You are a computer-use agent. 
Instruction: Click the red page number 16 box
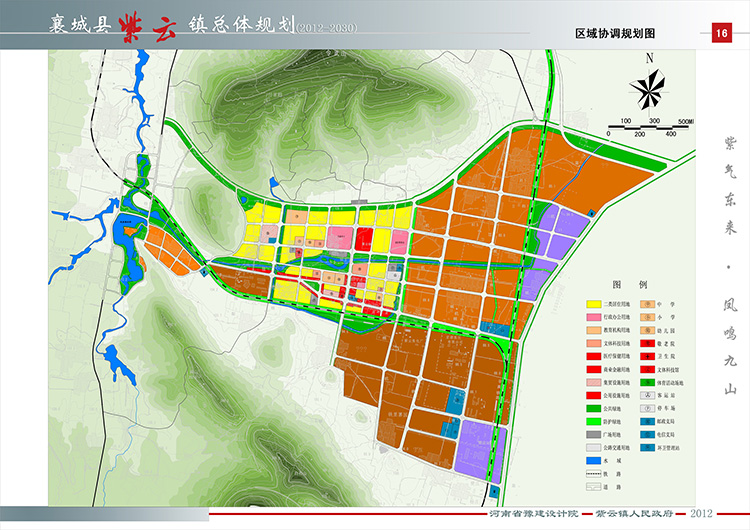(x=720, y=33)
